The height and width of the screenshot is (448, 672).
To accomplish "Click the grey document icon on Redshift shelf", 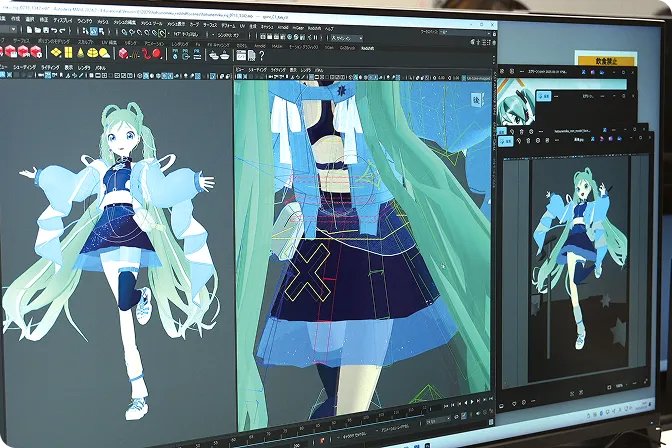I will [x=252, y=56].
